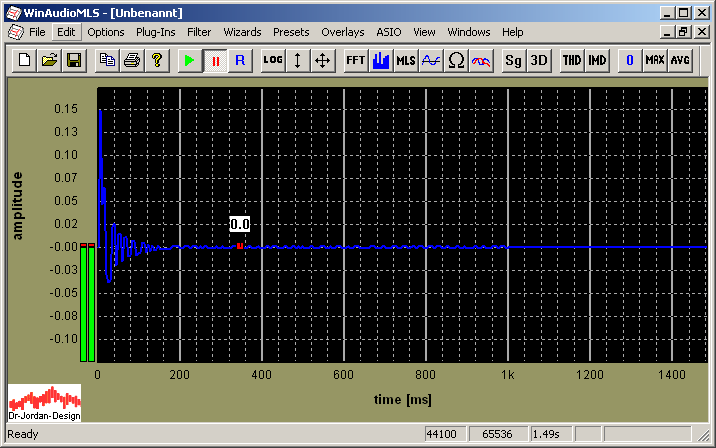Select the FFT analysis mode
This screenshot has height=448, width=716.
pos(355,60)
